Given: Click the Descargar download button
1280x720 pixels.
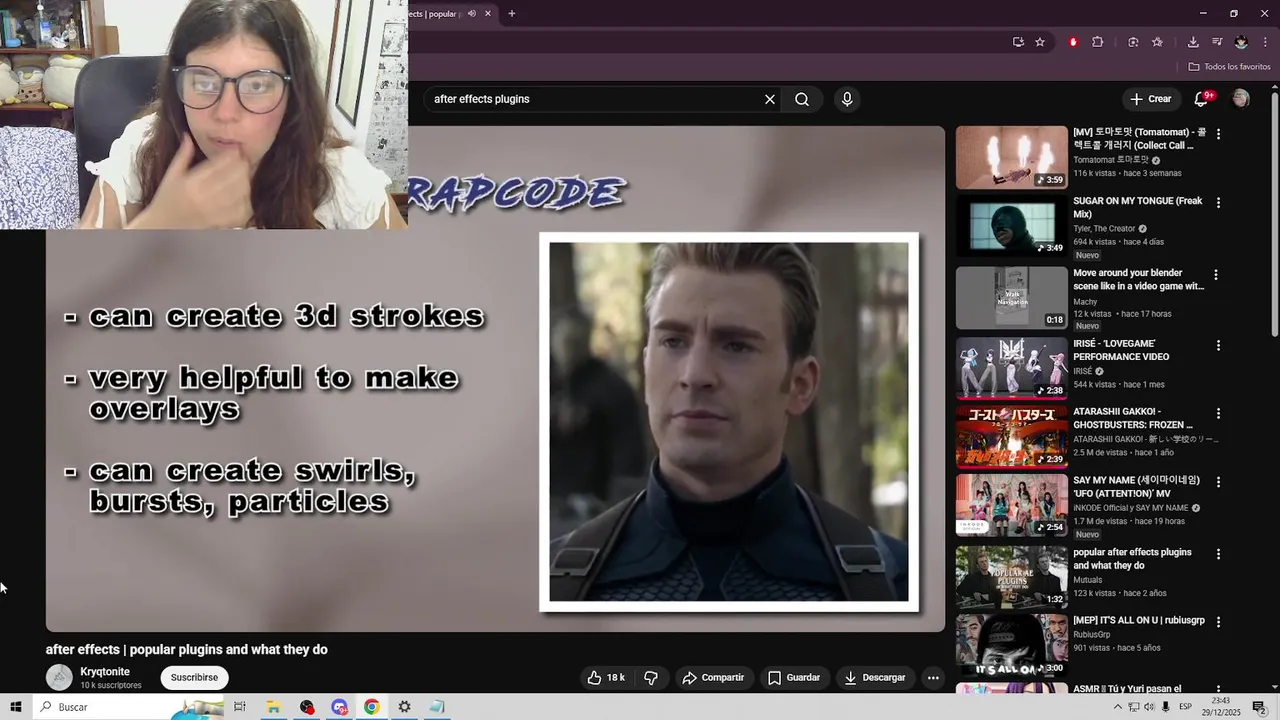Looking at the screenshot, I should 875,677.
